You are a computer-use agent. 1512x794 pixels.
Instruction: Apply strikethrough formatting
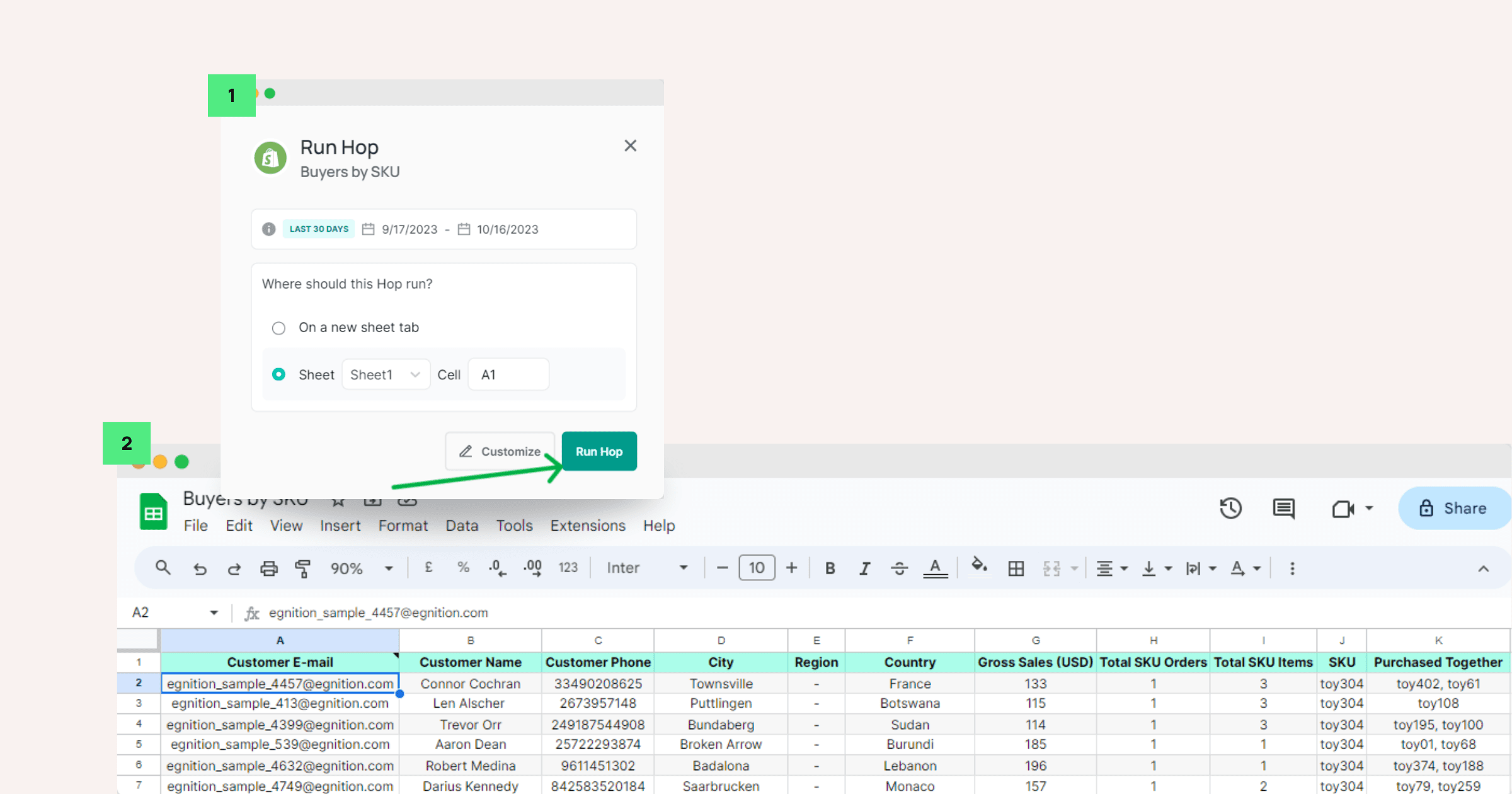click(899, 568)
